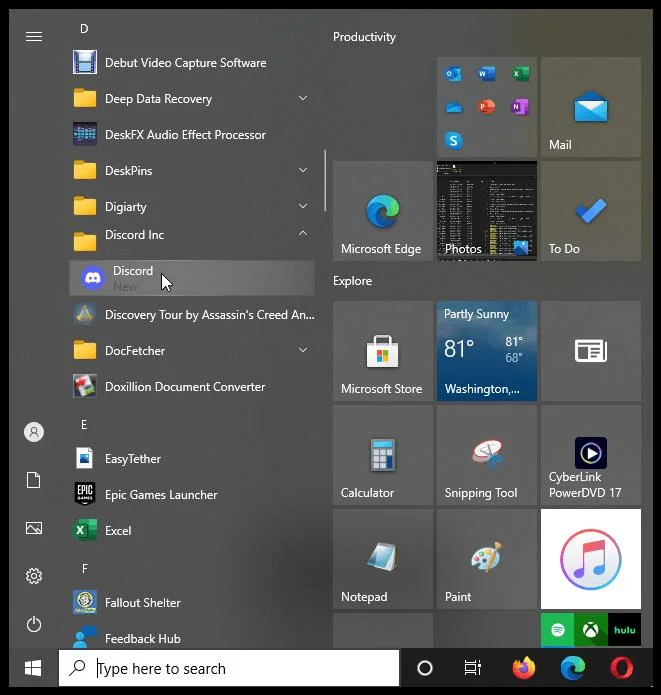Open OneDrive in the Office tile folder

point(453,107)
